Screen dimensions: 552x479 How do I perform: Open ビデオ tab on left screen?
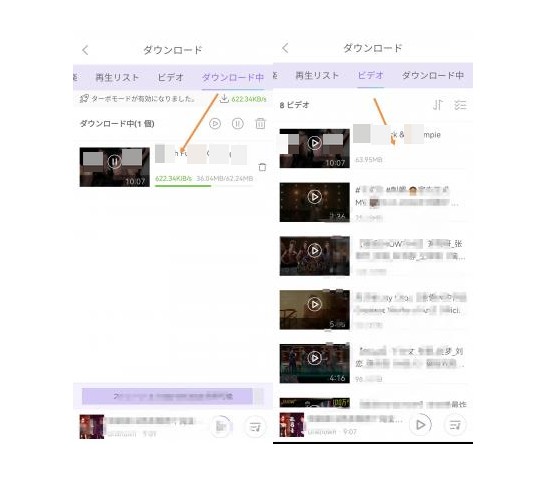[x=170, y=77]
